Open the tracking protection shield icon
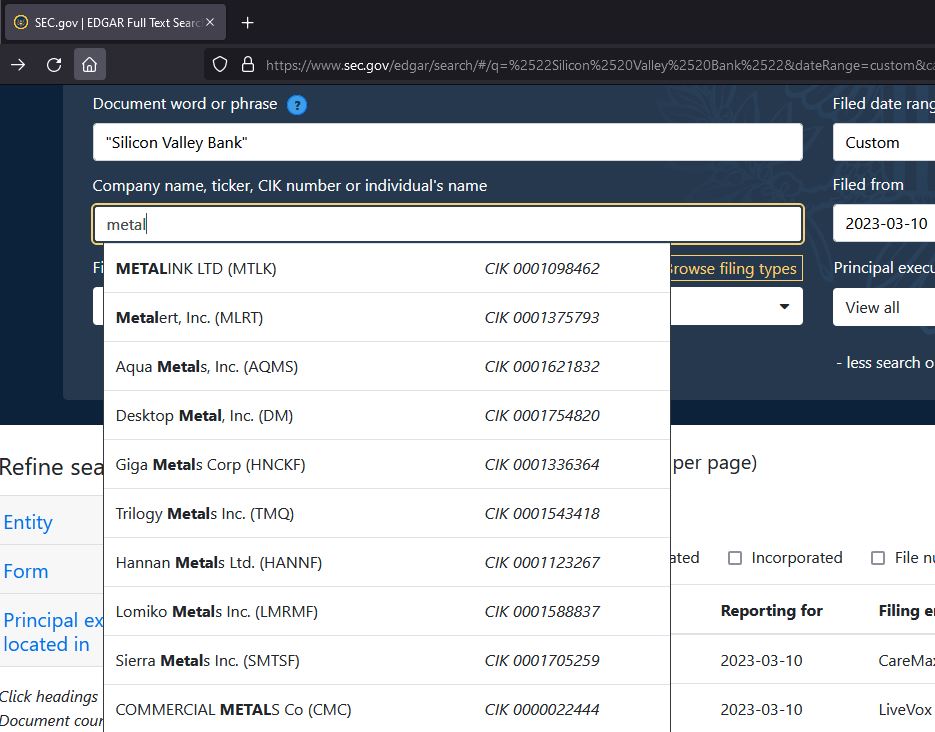 tap(220, 65)
